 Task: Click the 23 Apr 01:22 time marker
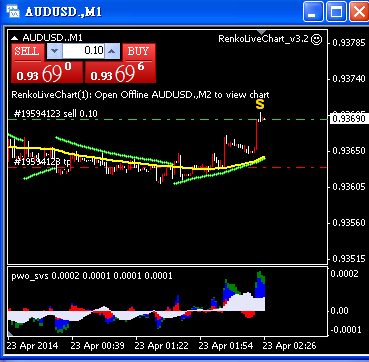(x=161, y=345)
